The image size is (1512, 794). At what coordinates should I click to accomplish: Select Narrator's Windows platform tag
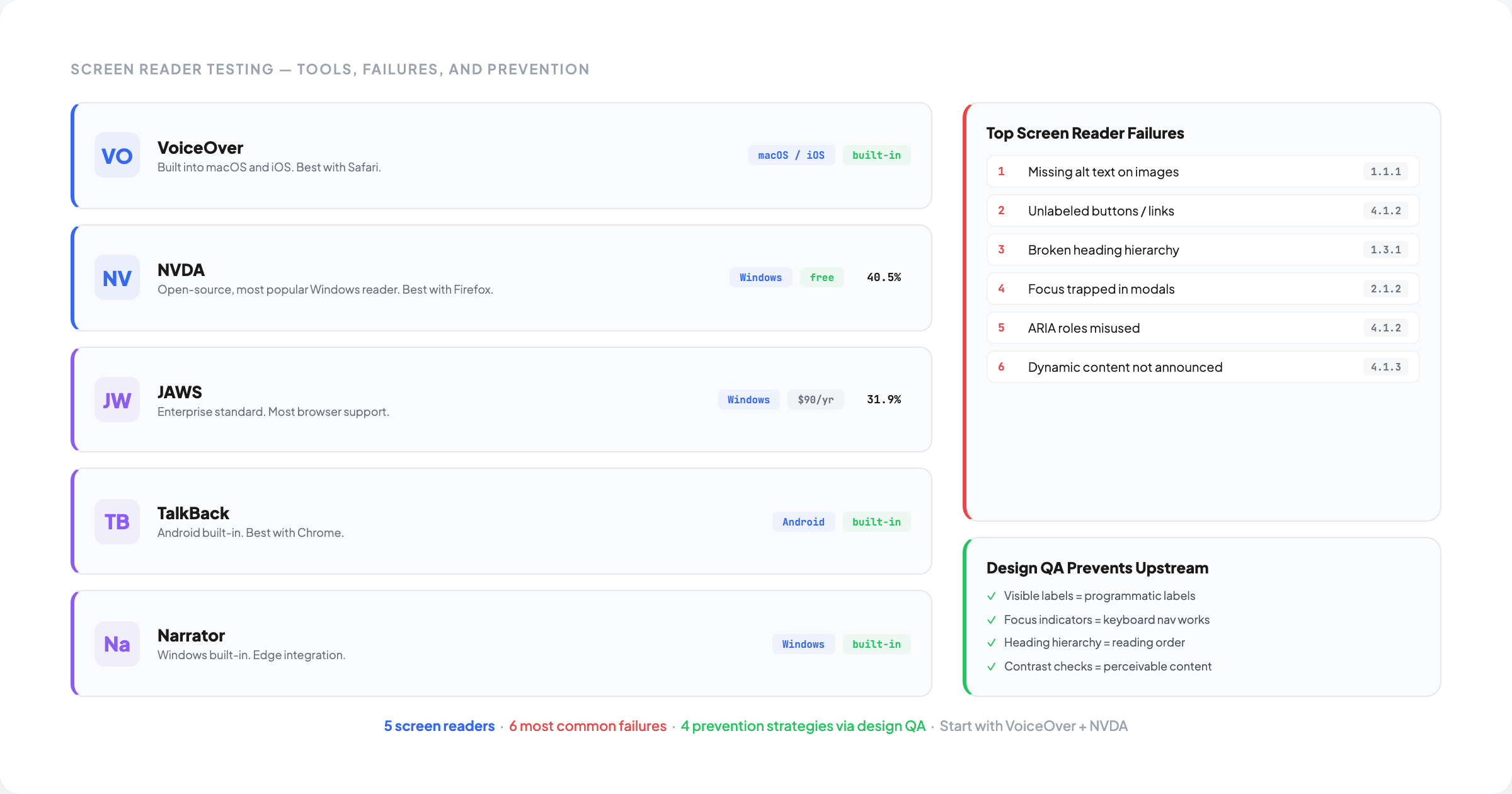pos(803,644)
